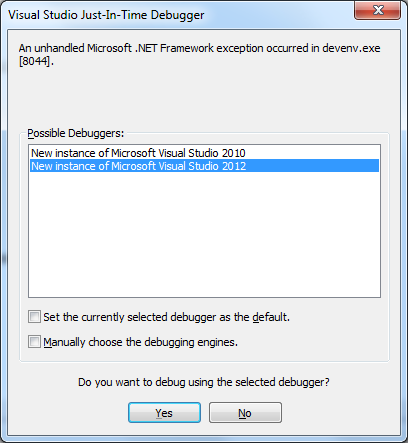Image resolution: width=408 pixels, height=443 pixels.
Task: Click the Yes button to debug
Action: coord(164,413)
